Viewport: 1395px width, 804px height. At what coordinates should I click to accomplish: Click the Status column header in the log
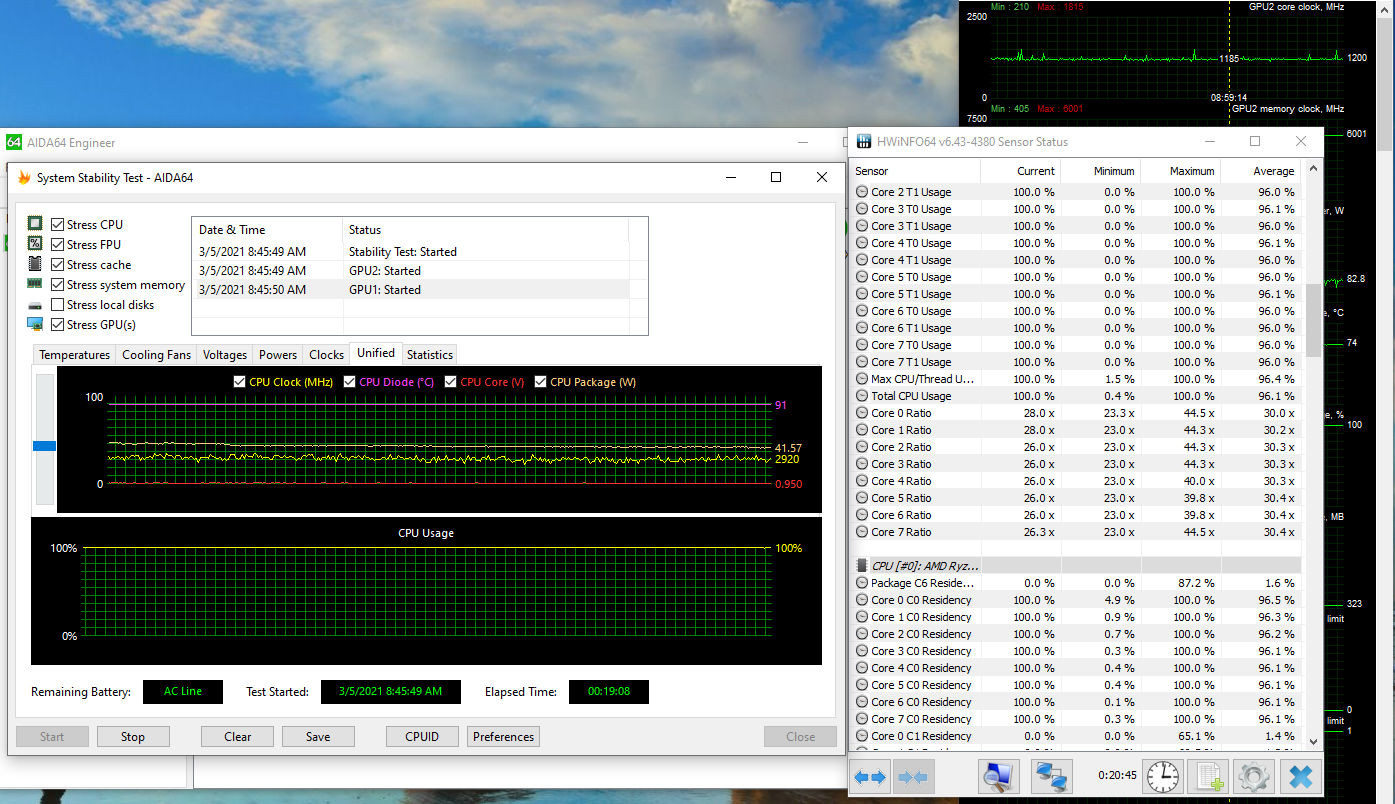[486, 230]
